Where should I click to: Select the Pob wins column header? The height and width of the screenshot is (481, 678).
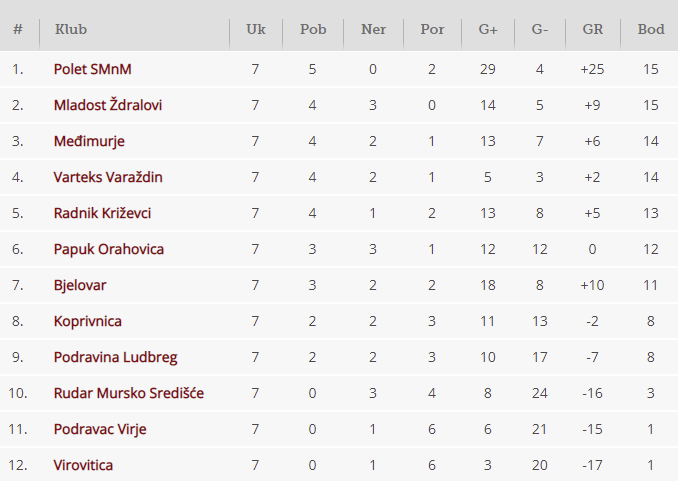pyautogui.click(x=313, y=29)
